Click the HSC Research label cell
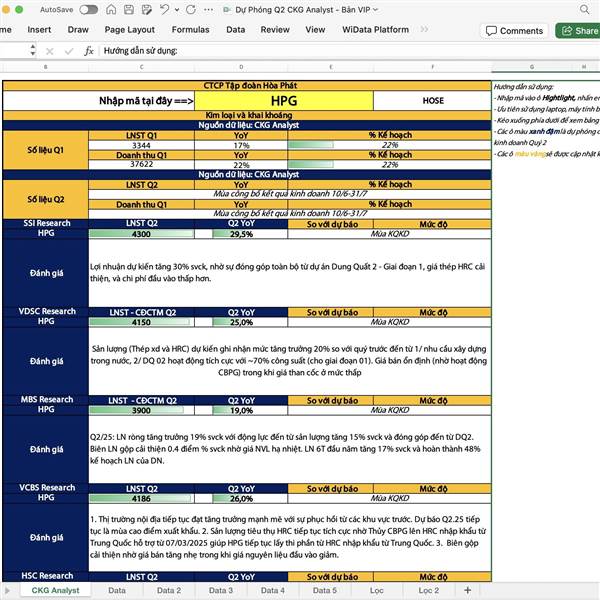The width and height of the screenshot is (600, 600). [46, 576]
